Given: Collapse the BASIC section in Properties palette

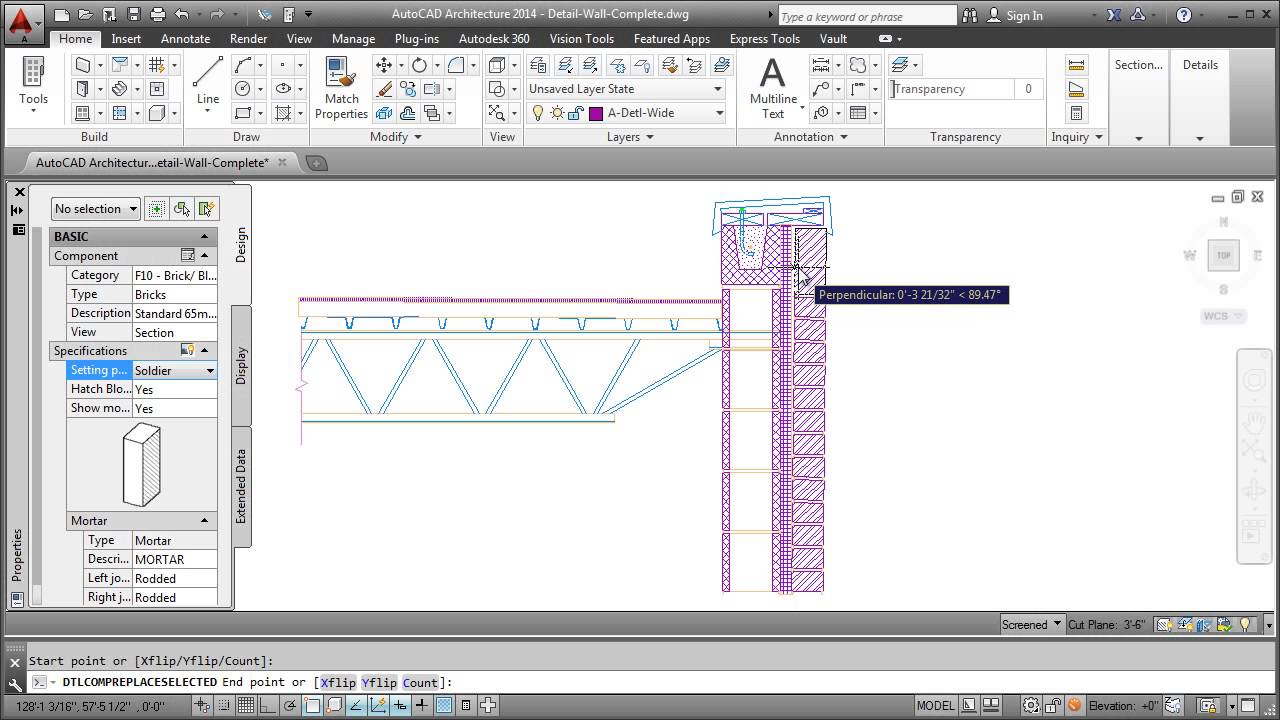Looking at the screenshot, I should [206, 236].
